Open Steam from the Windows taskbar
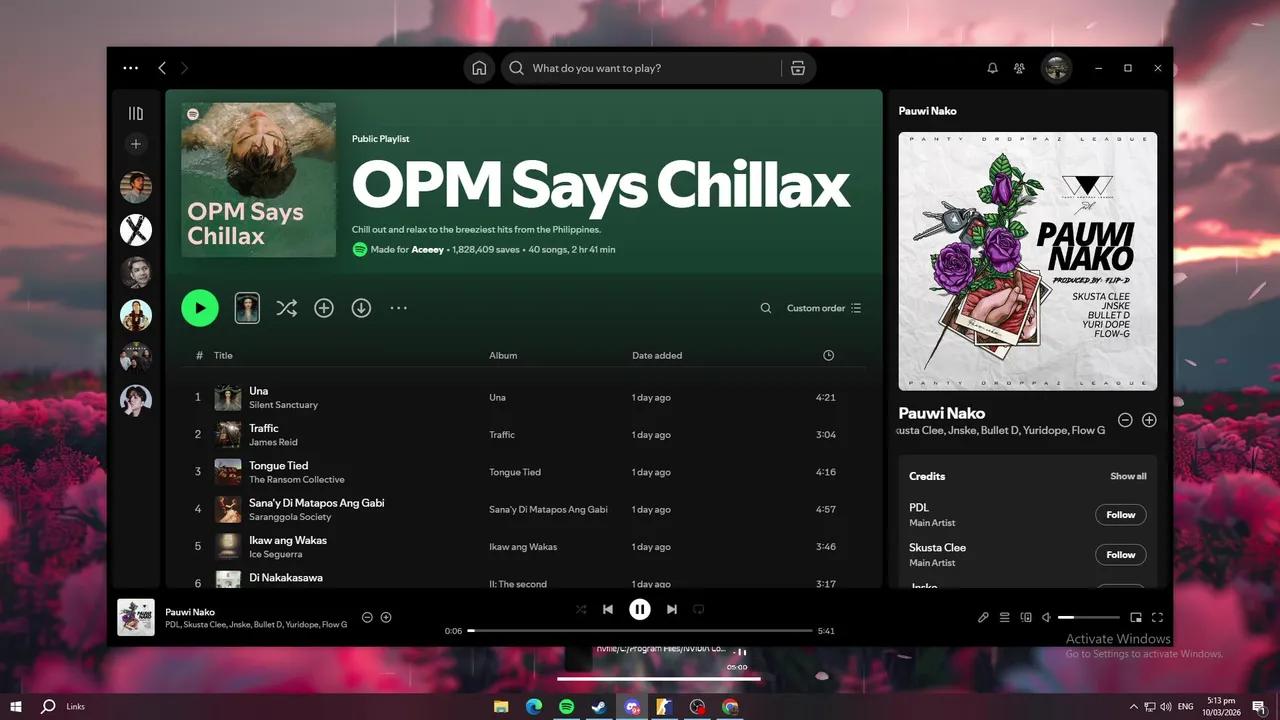Viewport: 1280px width, 720px height. (x=598, y=707)
